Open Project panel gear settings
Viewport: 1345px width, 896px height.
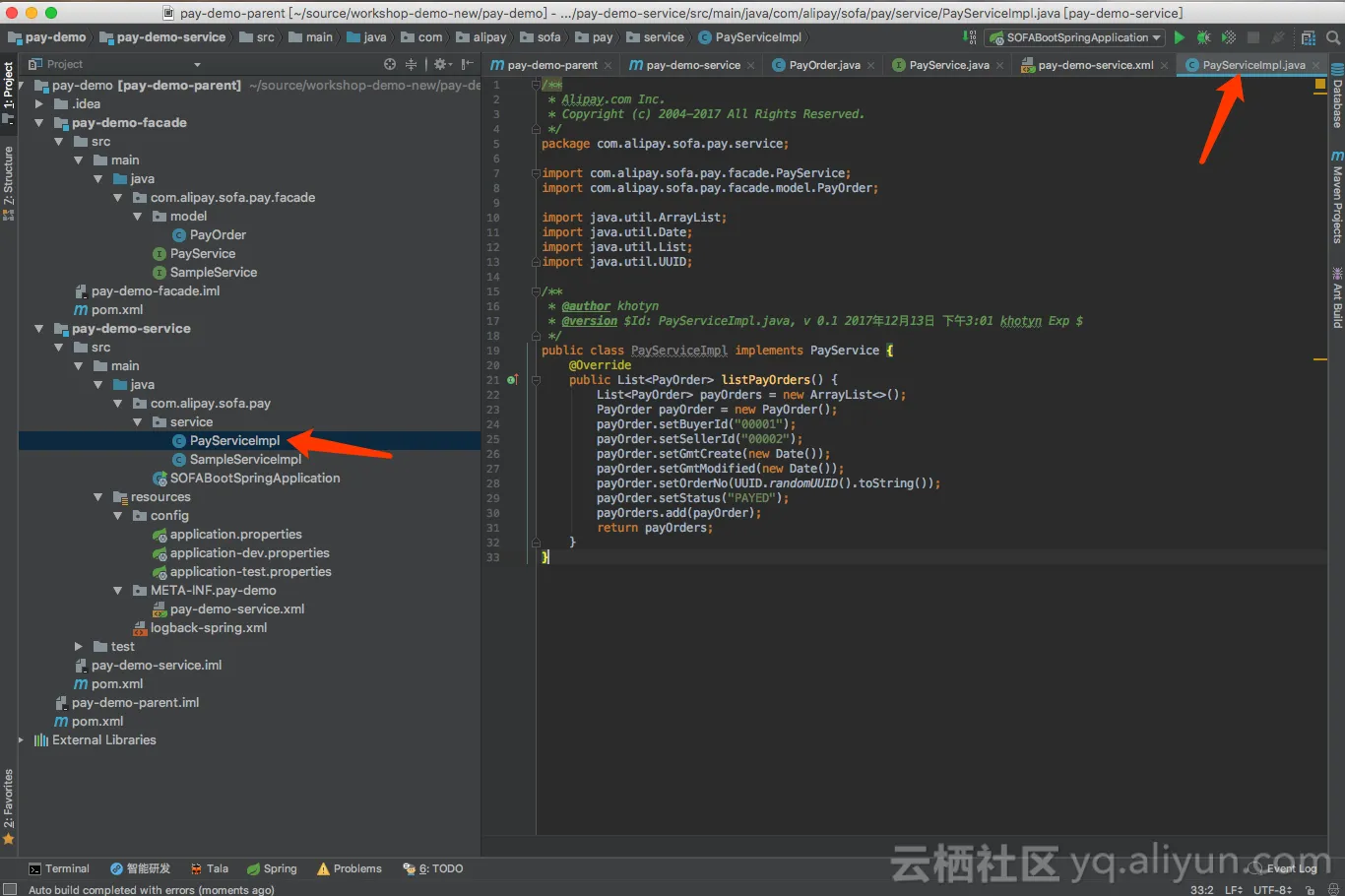pos(442,64)
